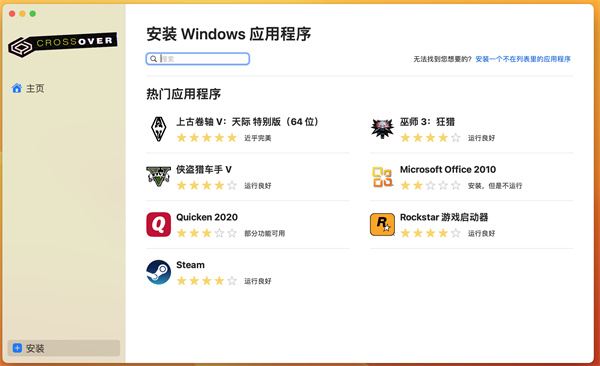Choose the Microsoft Office 2010 icon
This screenshot has height=366, width=600.
(x=382, y=176)
